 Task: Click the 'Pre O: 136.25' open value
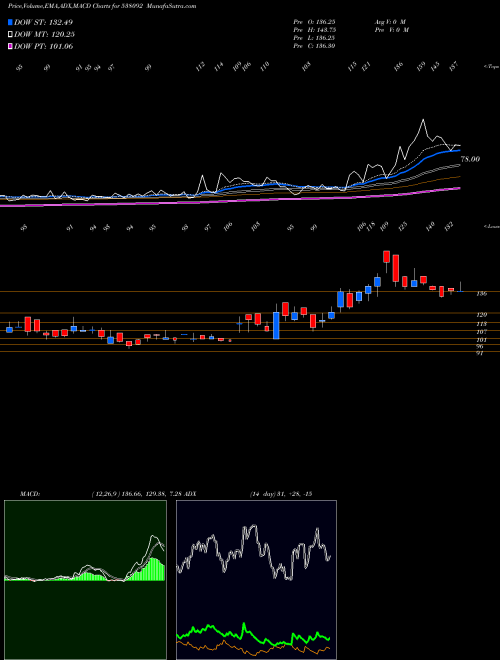314,22
